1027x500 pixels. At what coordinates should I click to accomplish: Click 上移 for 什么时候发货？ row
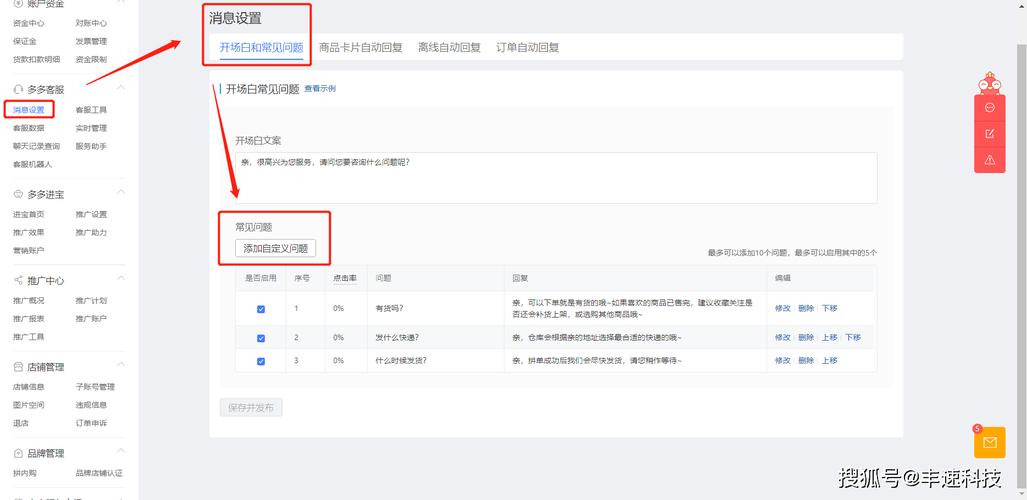pos(830,360)
